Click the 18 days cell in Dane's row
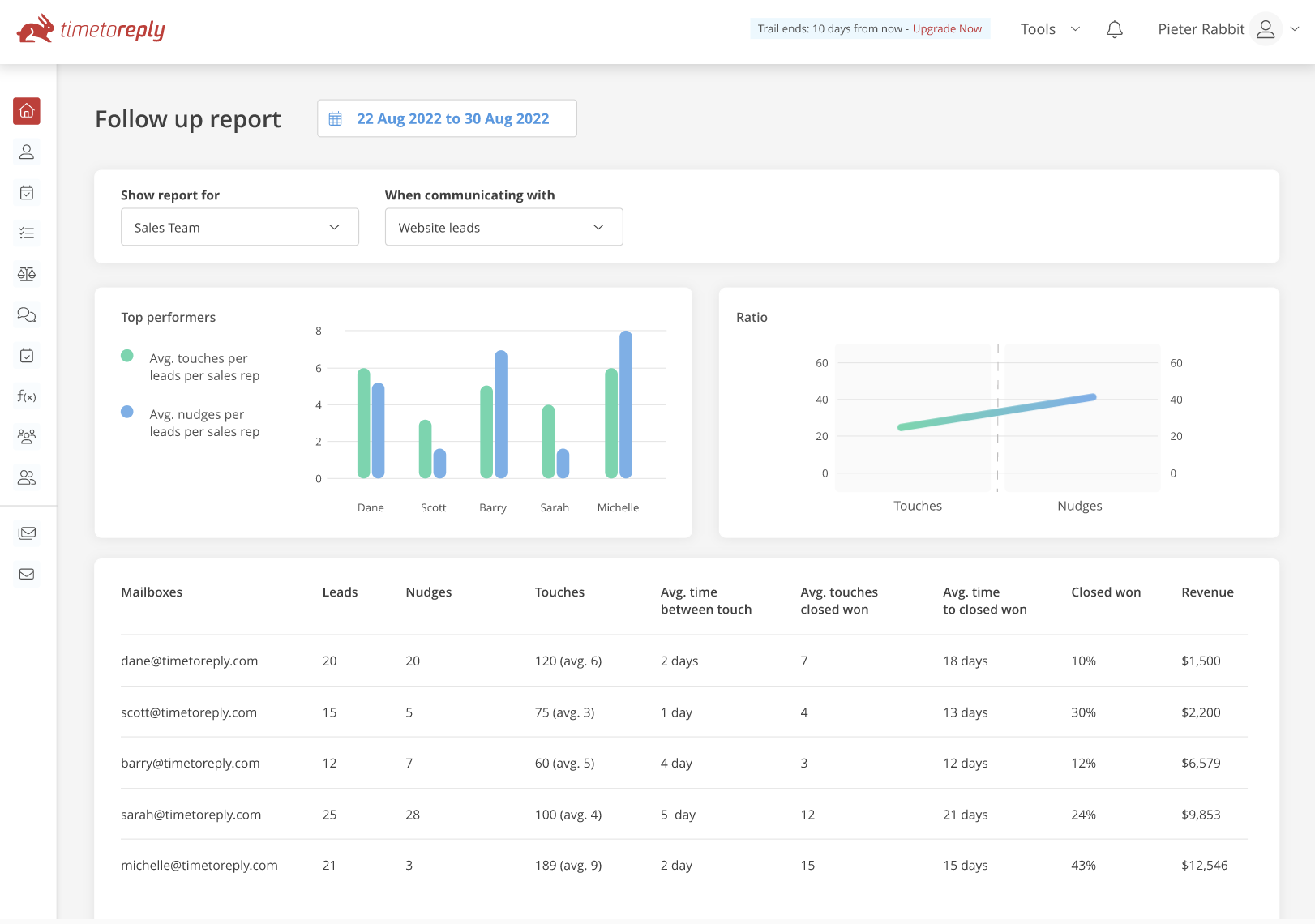This screenshot has height=924, width=1315. (x=966, y=661)
